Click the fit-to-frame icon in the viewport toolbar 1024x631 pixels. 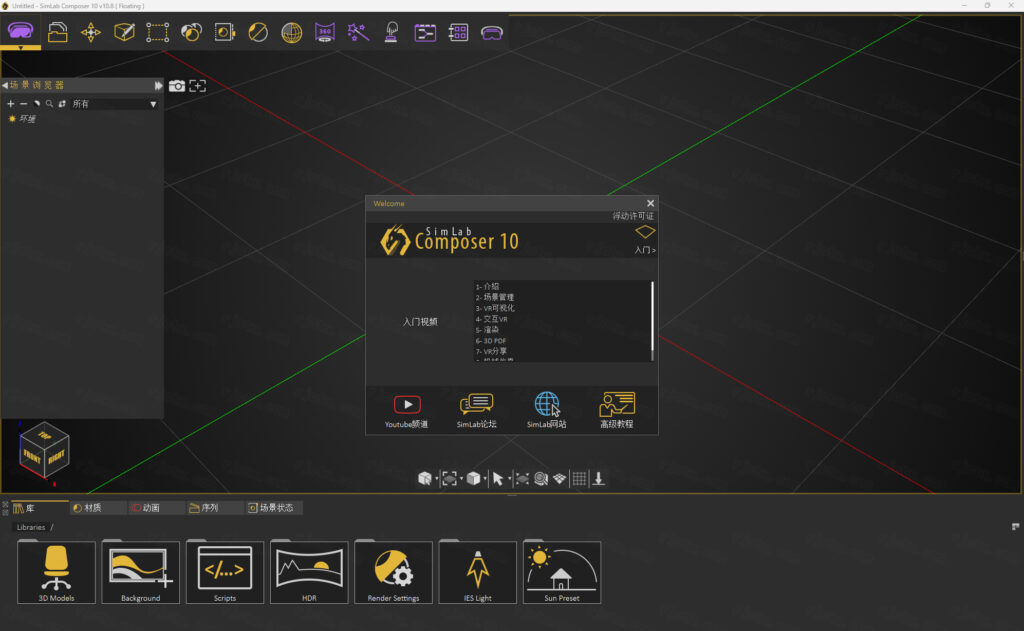(449, 479)
